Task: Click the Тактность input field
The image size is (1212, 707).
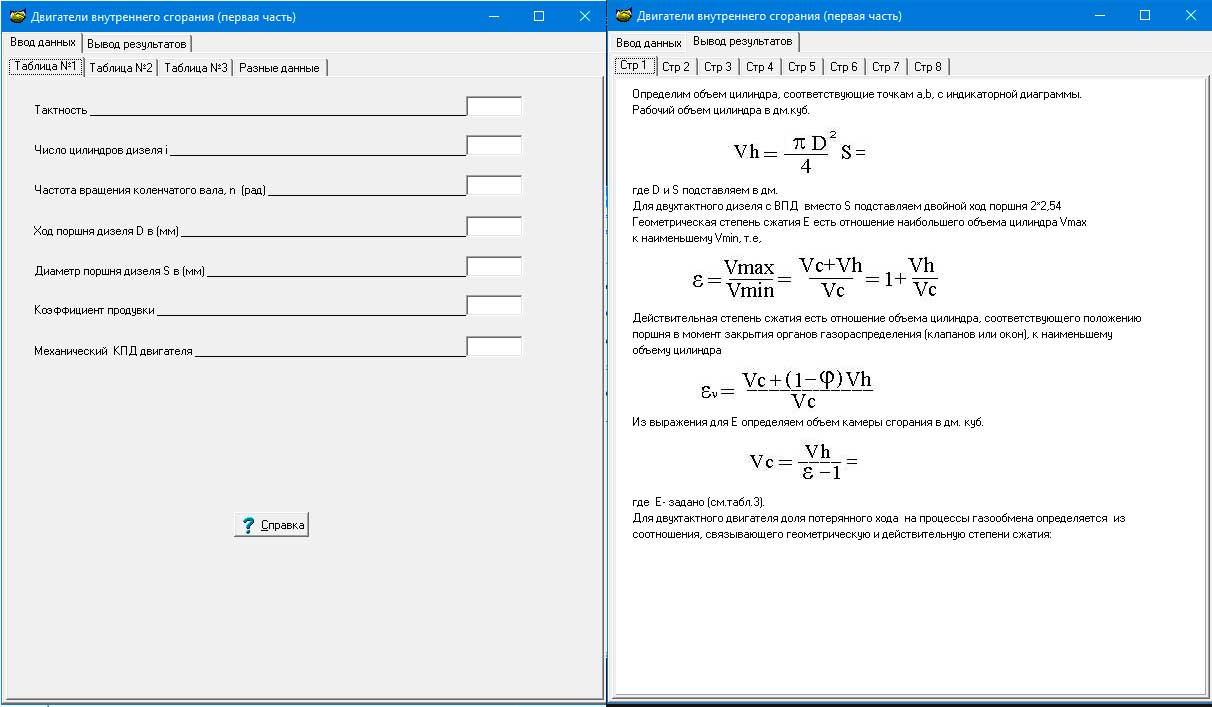Action: (x=494, y=106)
